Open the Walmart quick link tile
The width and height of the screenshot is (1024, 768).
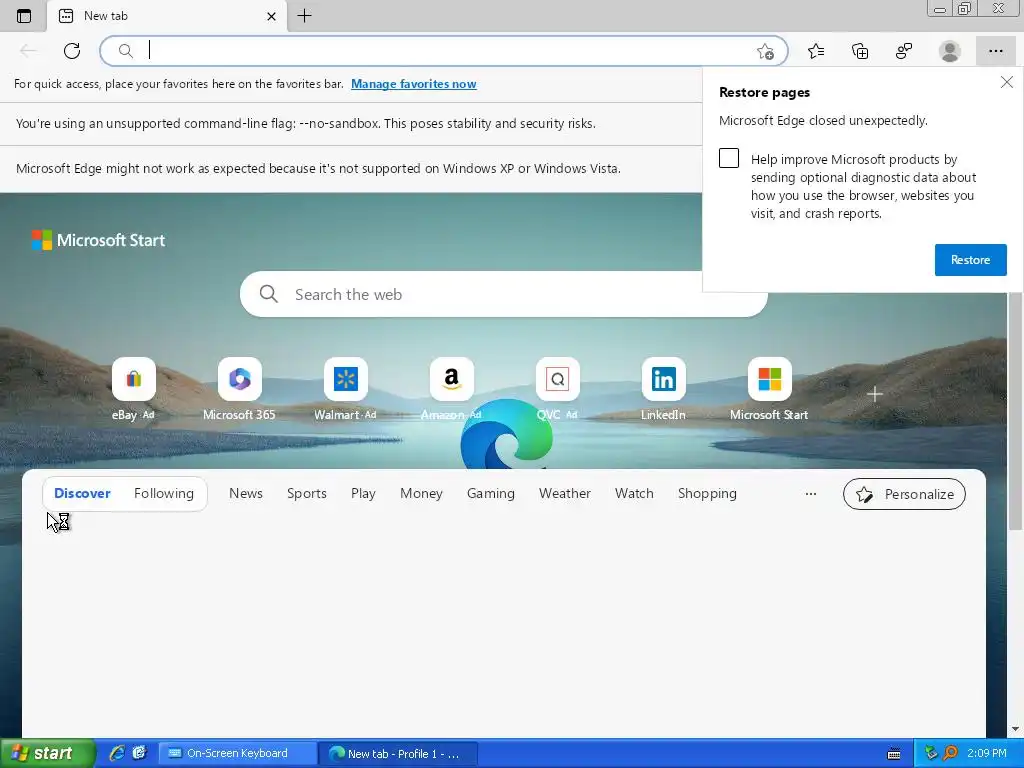click(x=345, y=389)
